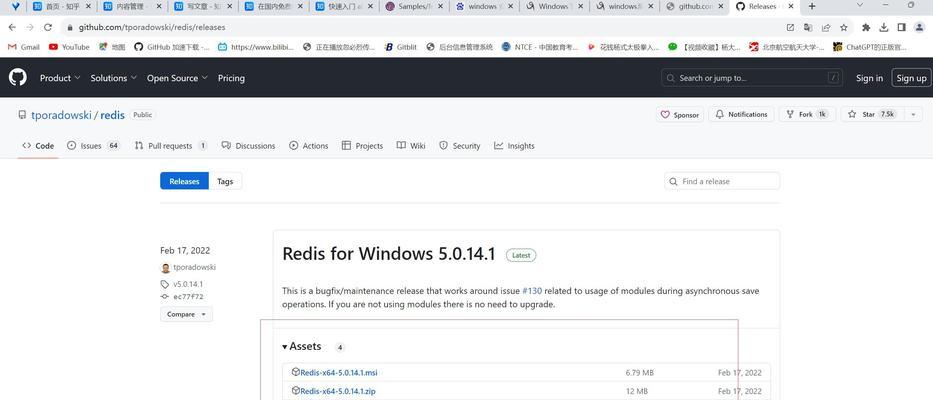Click Sign in link

coord(869,78)
